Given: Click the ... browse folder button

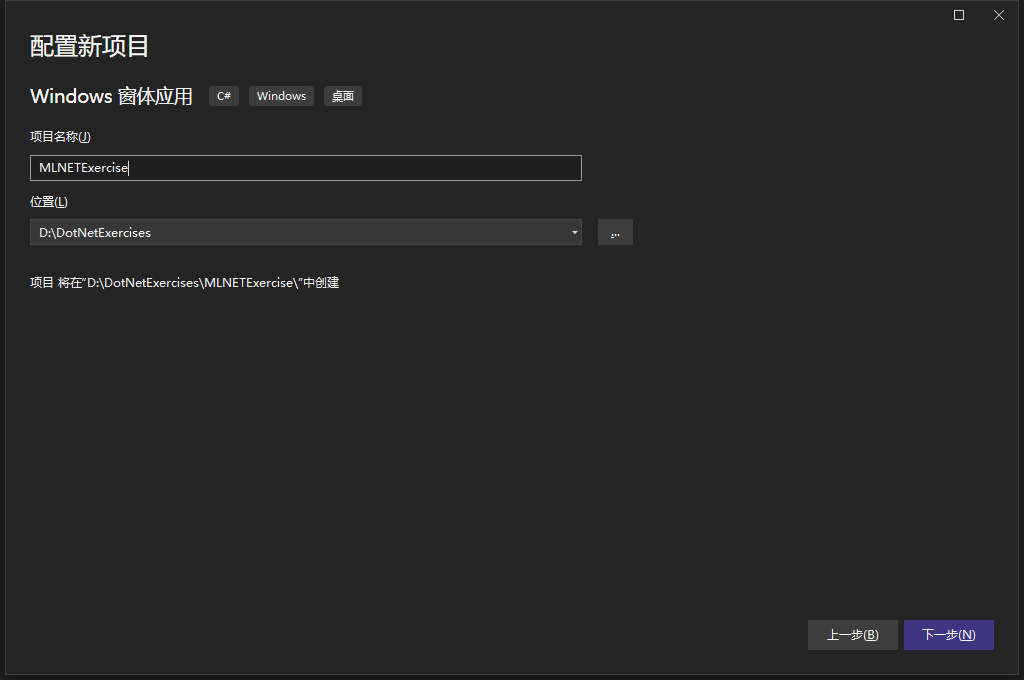Looking at the screenshot, I should (615, 232).
